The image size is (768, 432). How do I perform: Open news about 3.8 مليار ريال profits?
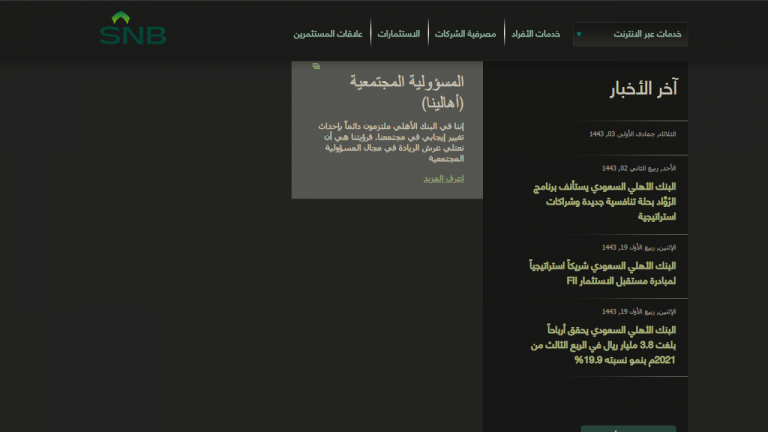point(603,345)
